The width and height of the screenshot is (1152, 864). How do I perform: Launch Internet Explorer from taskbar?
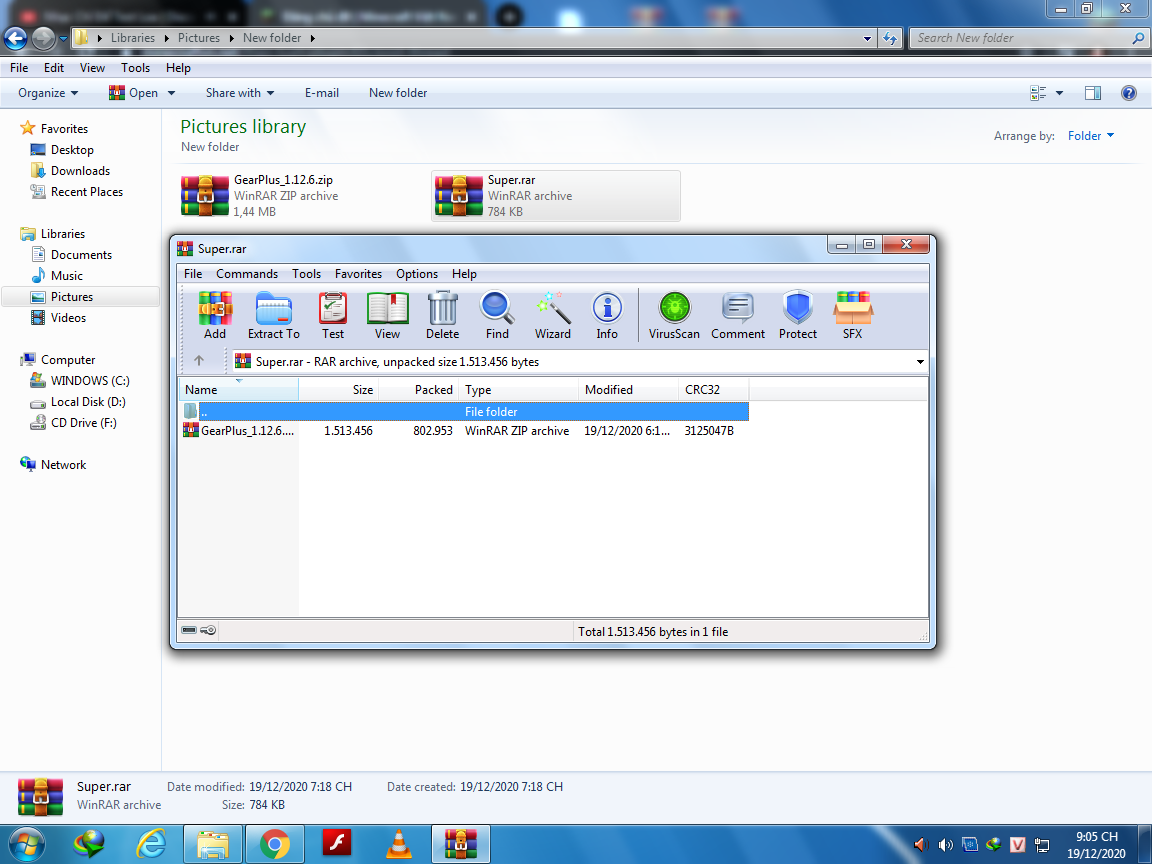click(x=151, y=844)
